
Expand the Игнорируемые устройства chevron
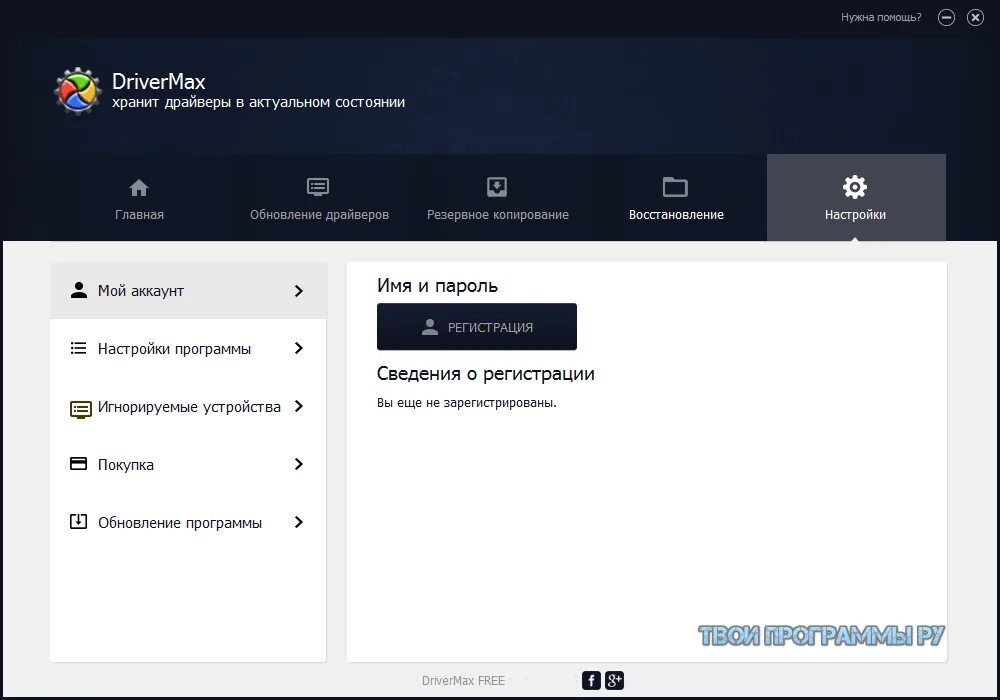click(x=298, y=406)
